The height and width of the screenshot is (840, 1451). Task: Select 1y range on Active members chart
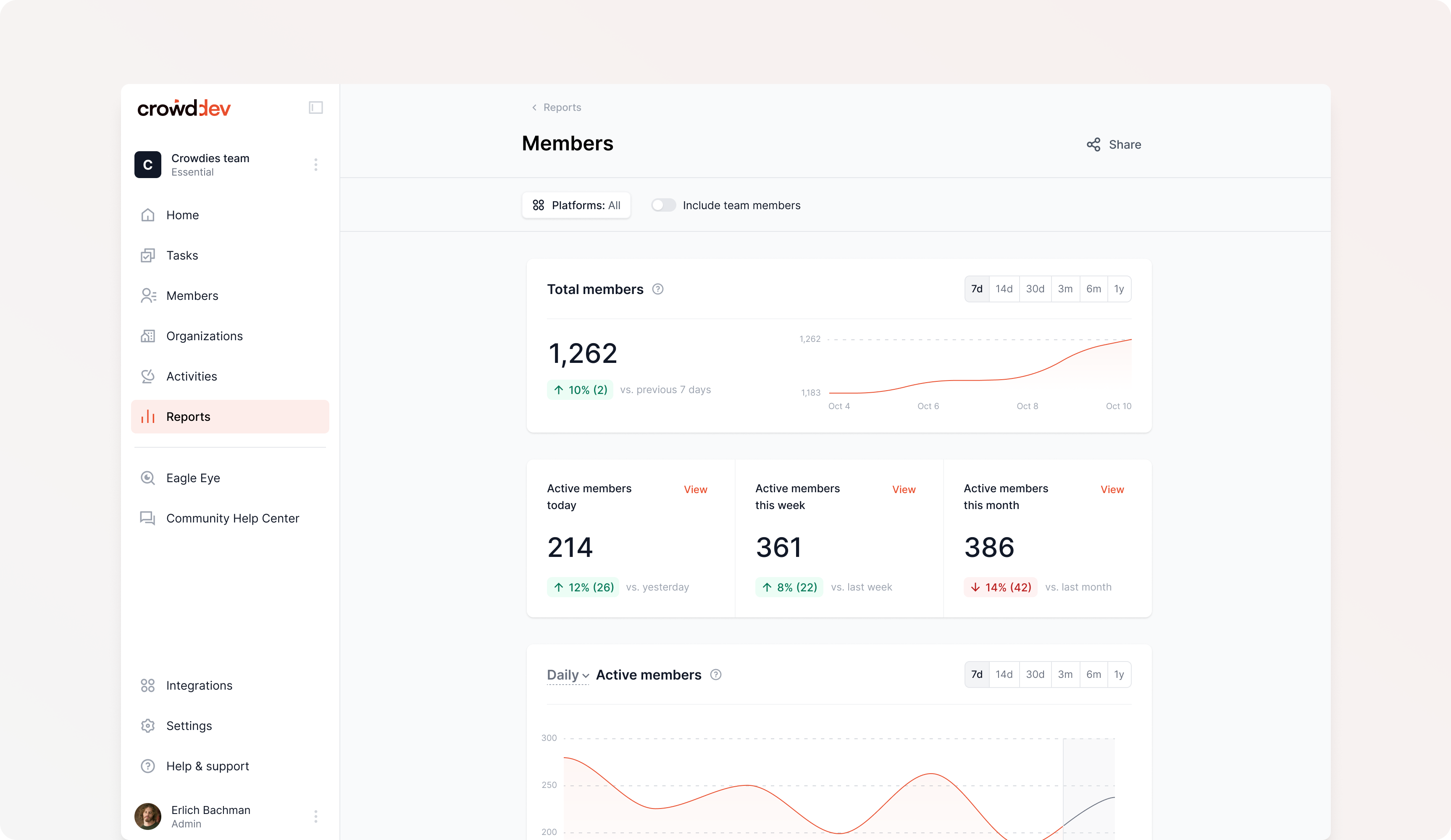[x=1118, y=674]
